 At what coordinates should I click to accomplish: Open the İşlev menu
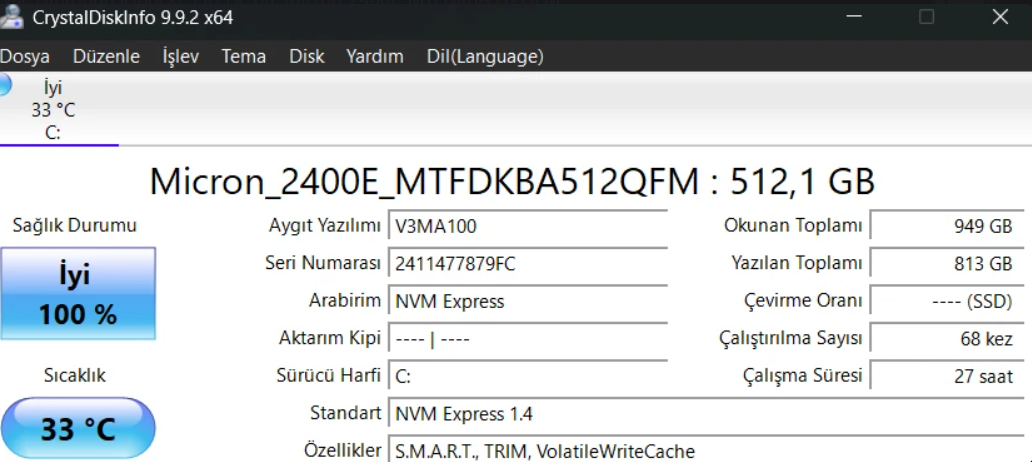pos(180,57)
